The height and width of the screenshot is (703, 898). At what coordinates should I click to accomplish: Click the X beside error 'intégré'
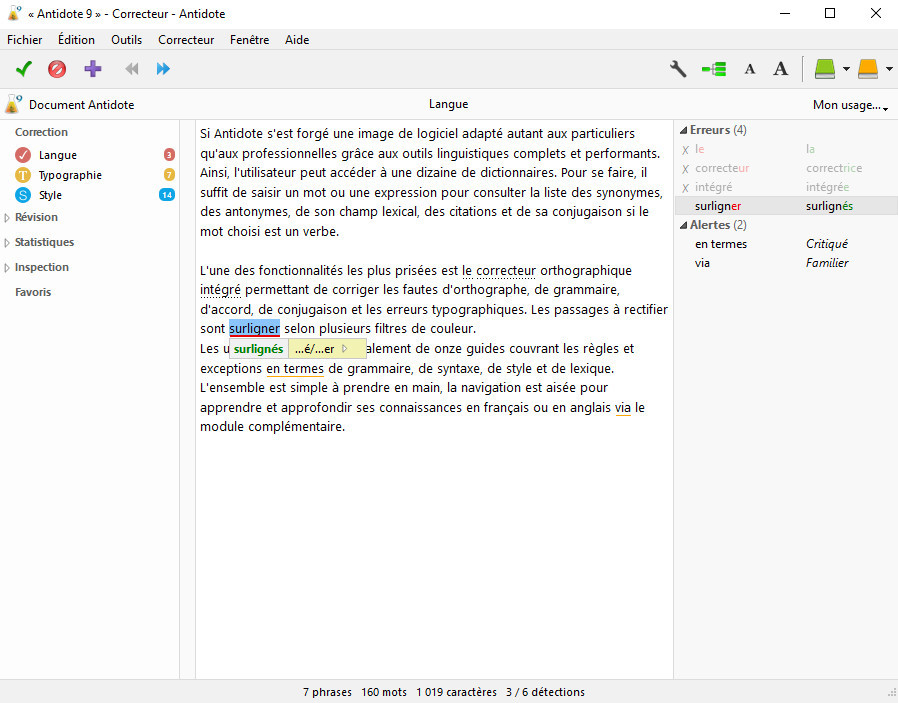coord(686,188)
